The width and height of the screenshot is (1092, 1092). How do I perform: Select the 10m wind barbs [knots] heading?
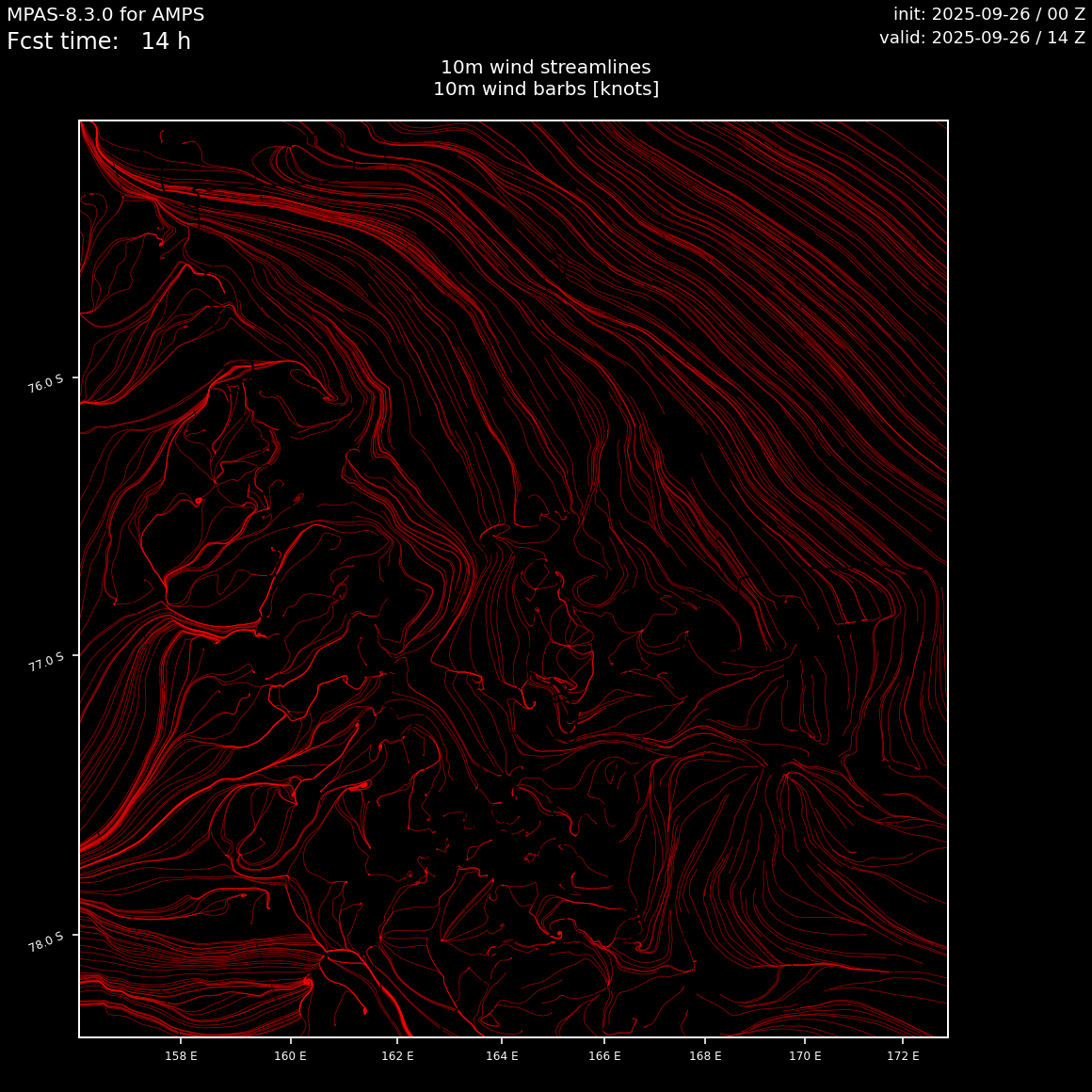pos(545,89)
